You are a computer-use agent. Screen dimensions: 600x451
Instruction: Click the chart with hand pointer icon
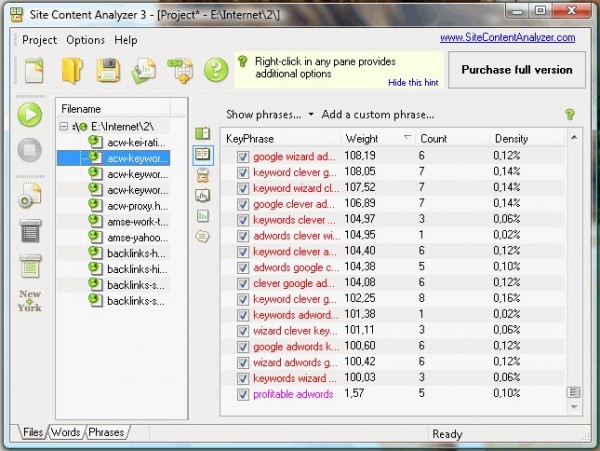(202, 196)
